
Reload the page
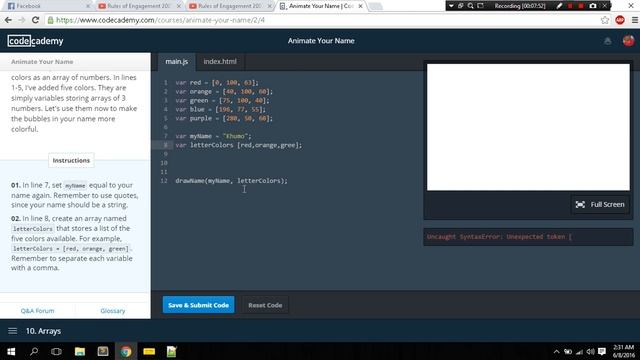coord(36,20)
